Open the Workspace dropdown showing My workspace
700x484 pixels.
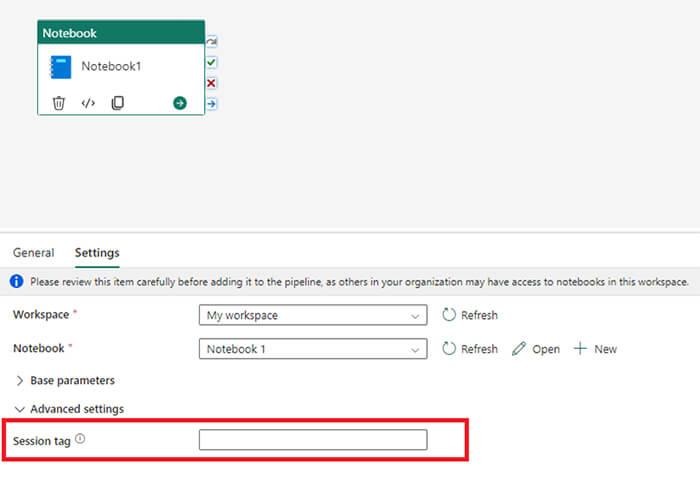313,315
